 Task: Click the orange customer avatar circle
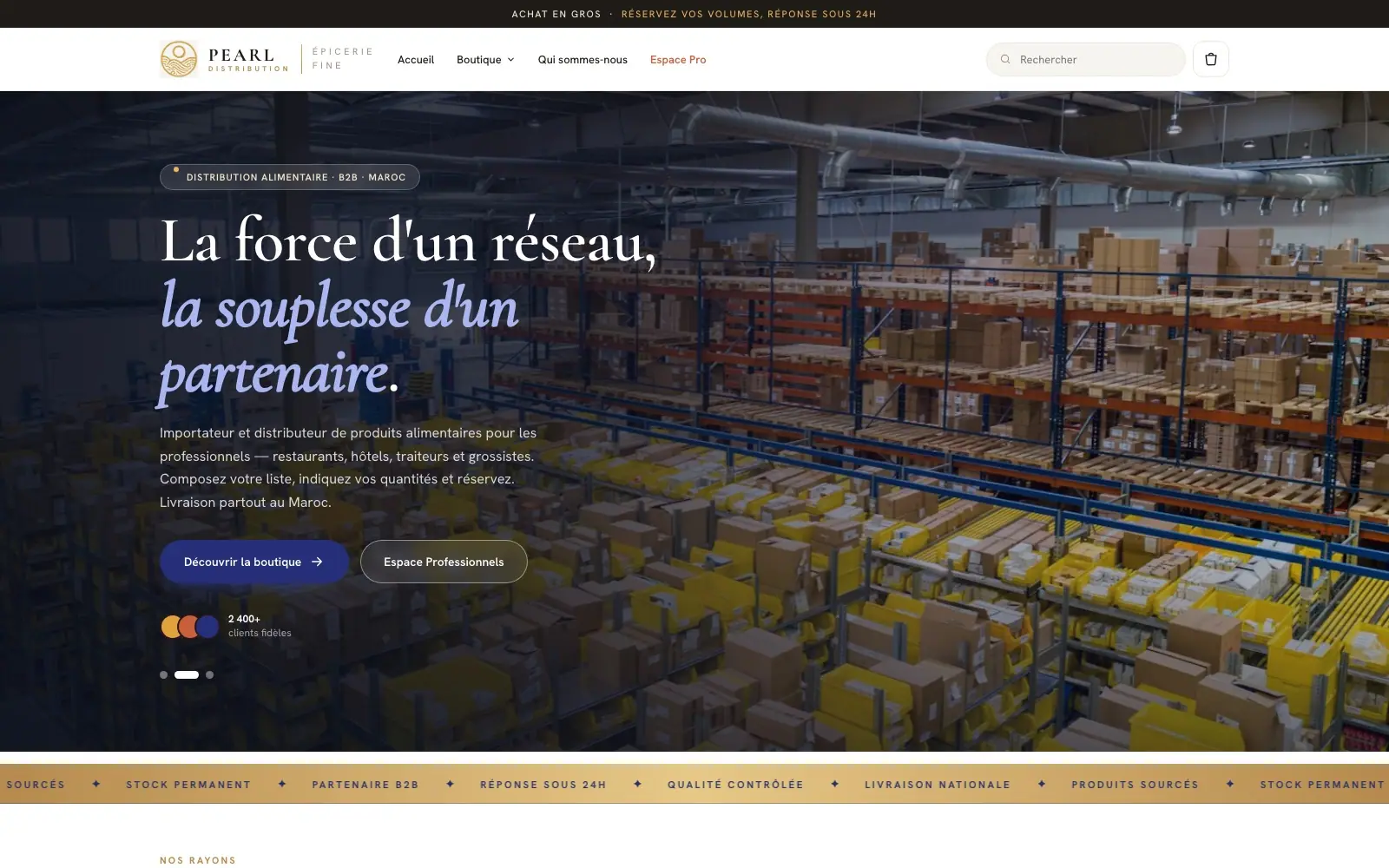point(189,626)
